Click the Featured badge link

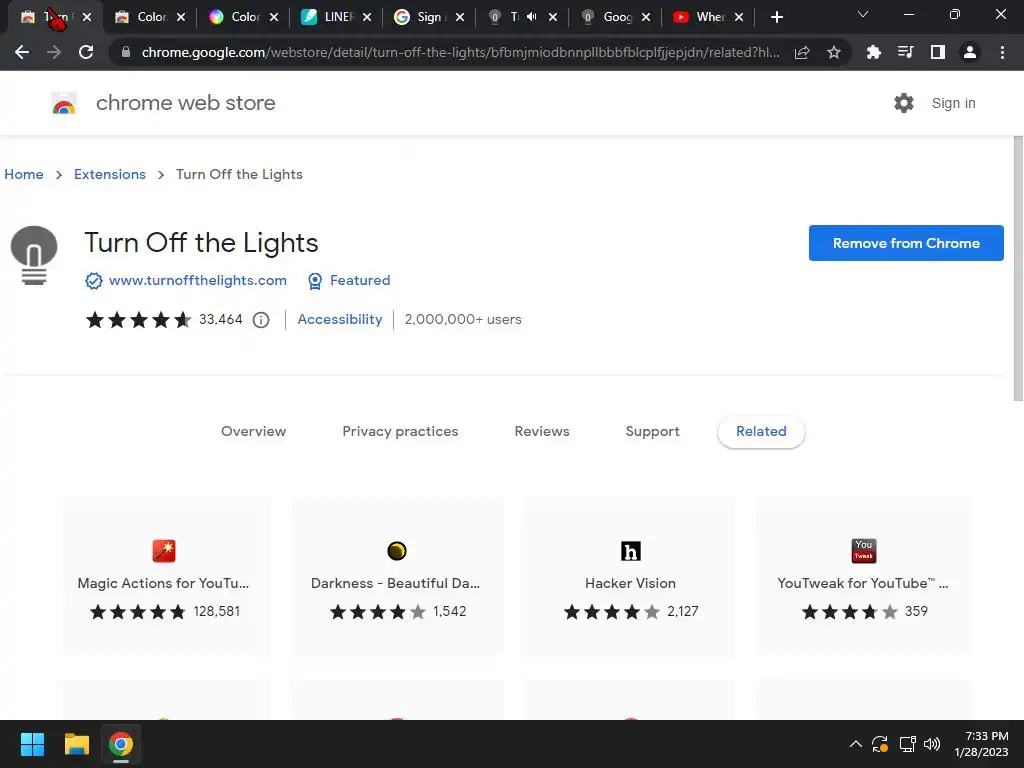tap(360, 280)
